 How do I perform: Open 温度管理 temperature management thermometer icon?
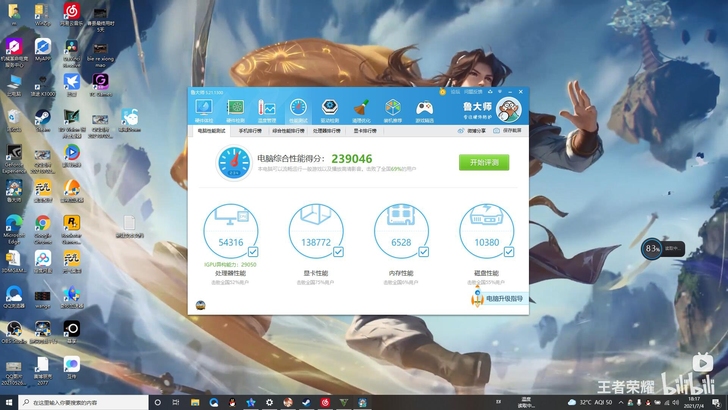(266, 111)
